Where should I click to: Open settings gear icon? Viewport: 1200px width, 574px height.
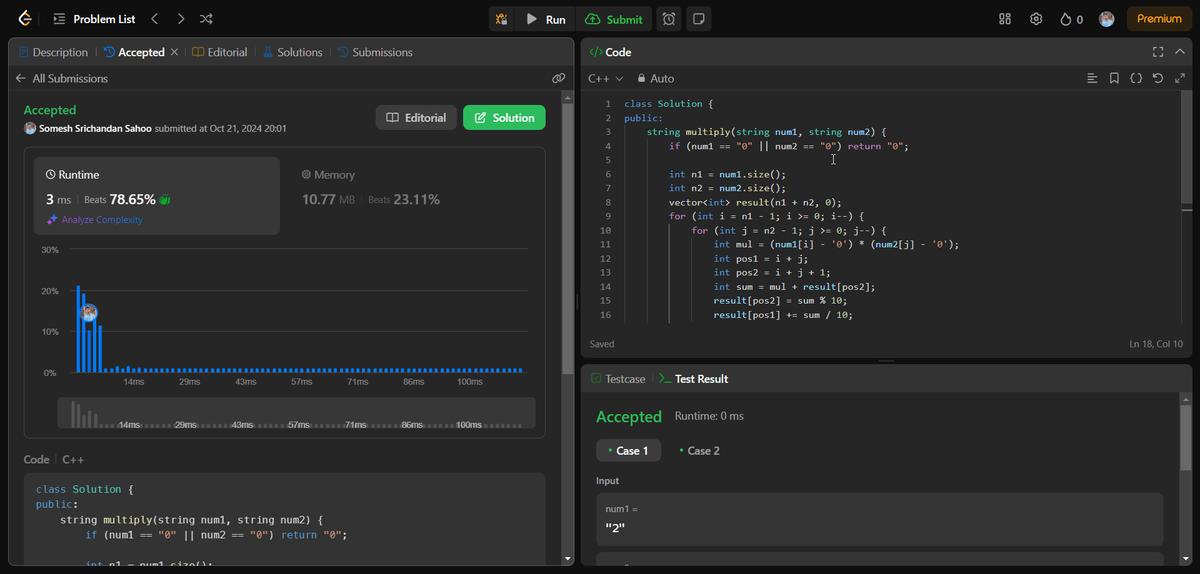click(1036, 19)
